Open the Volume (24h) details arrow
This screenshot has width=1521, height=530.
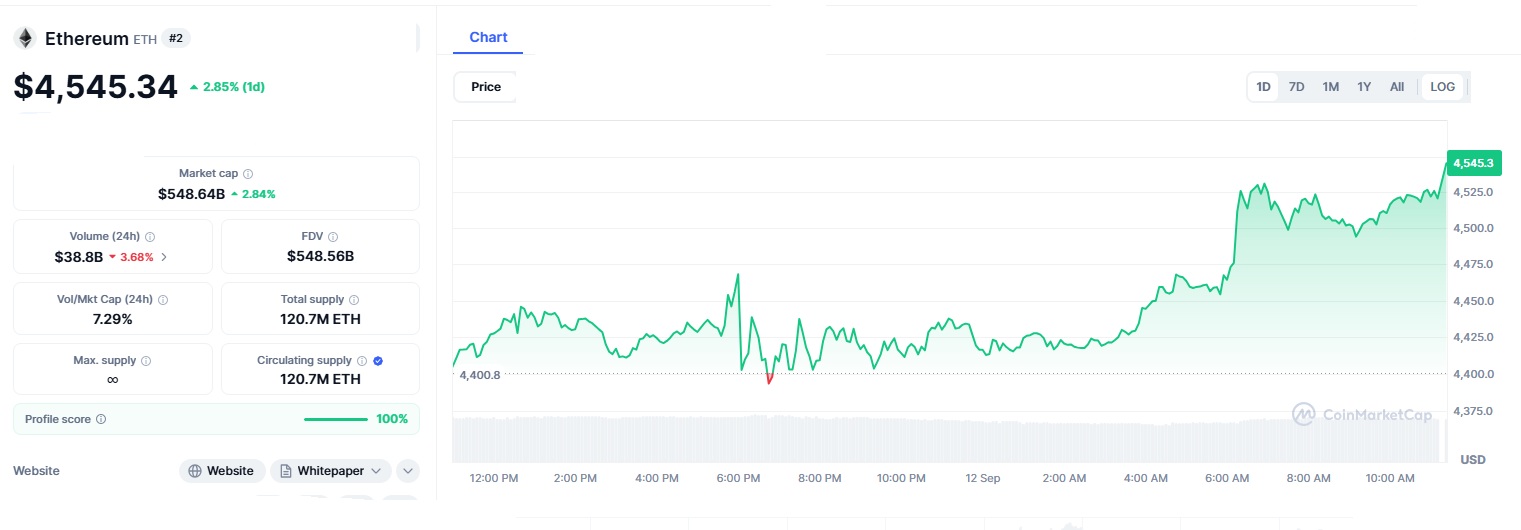164,257
